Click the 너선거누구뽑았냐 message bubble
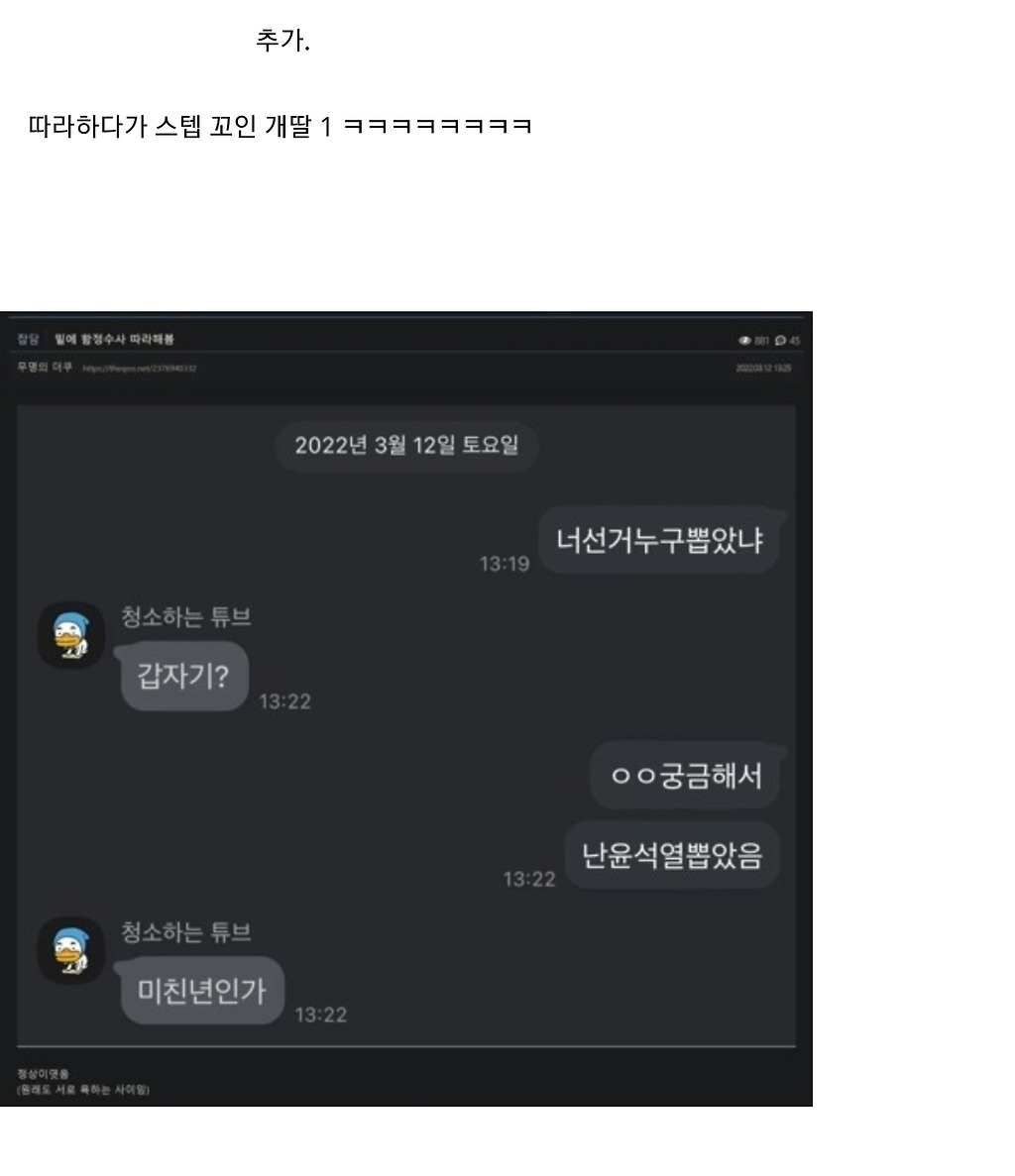Image resolution: width=1015 pixels, height=1176 pixels. click(x=659, y=540)
